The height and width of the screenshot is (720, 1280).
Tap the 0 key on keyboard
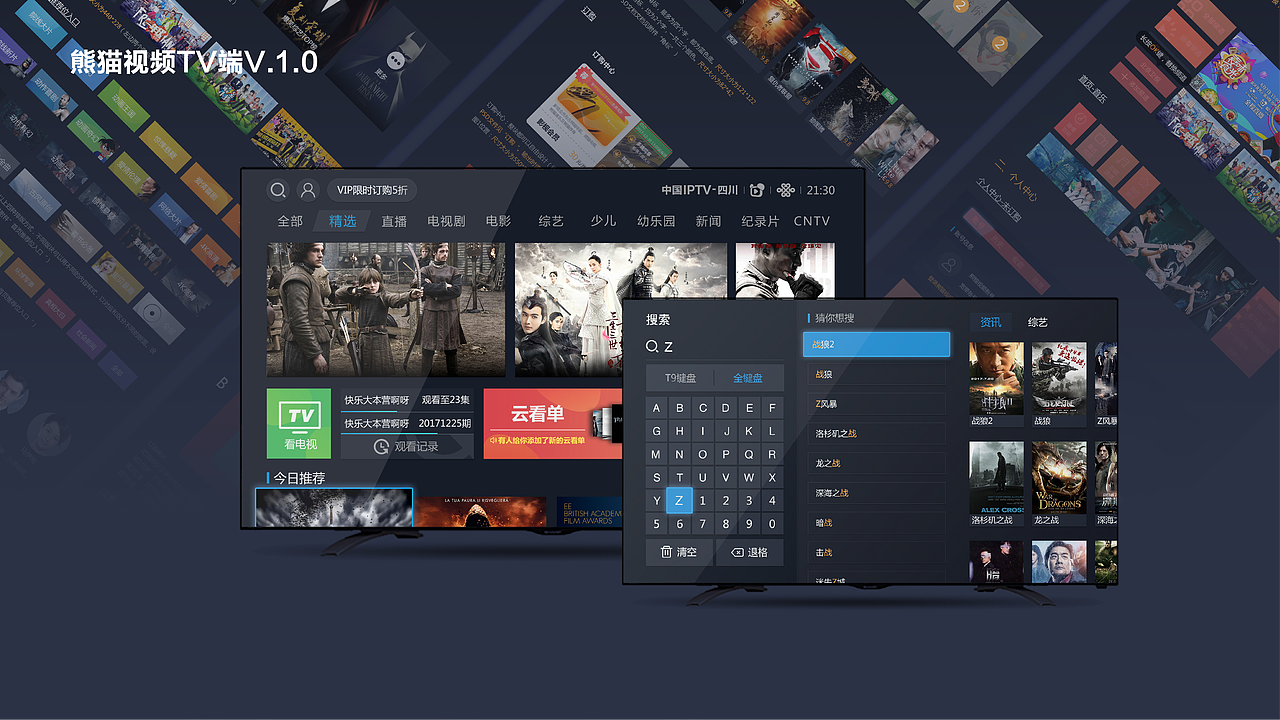tap(772, 524)
